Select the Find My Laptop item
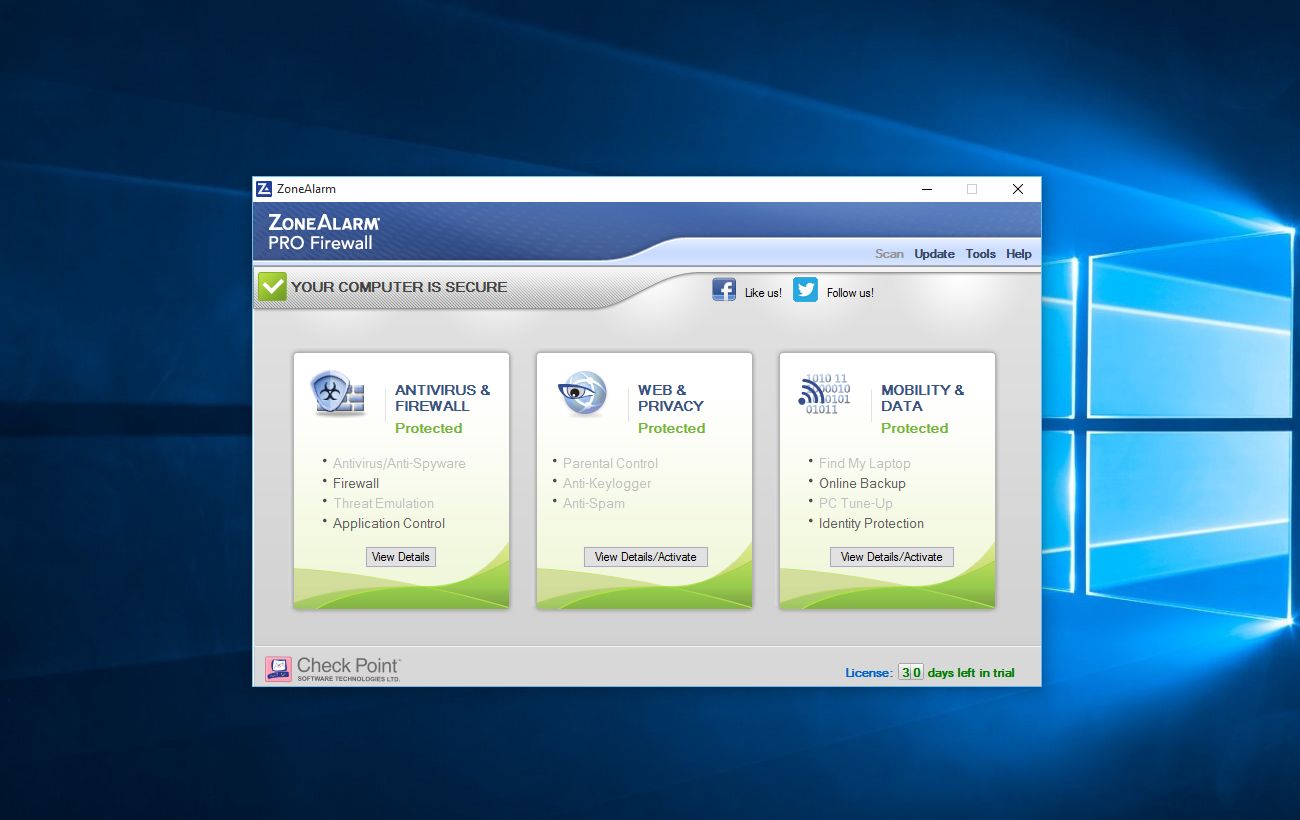 [864, 463]
